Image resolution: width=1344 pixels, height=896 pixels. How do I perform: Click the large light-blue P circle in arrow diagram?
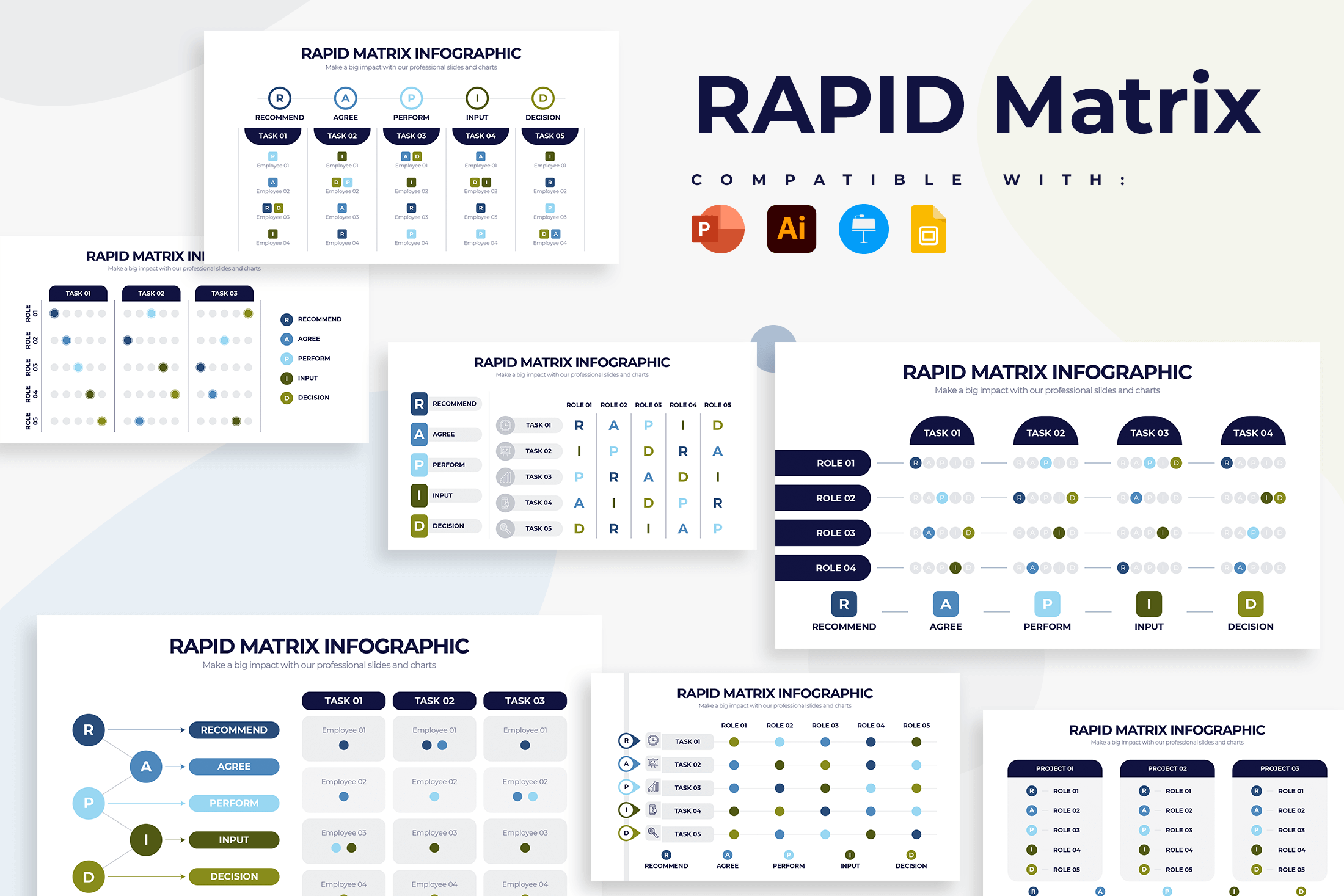pyautogui.click(x=89, y=803)
